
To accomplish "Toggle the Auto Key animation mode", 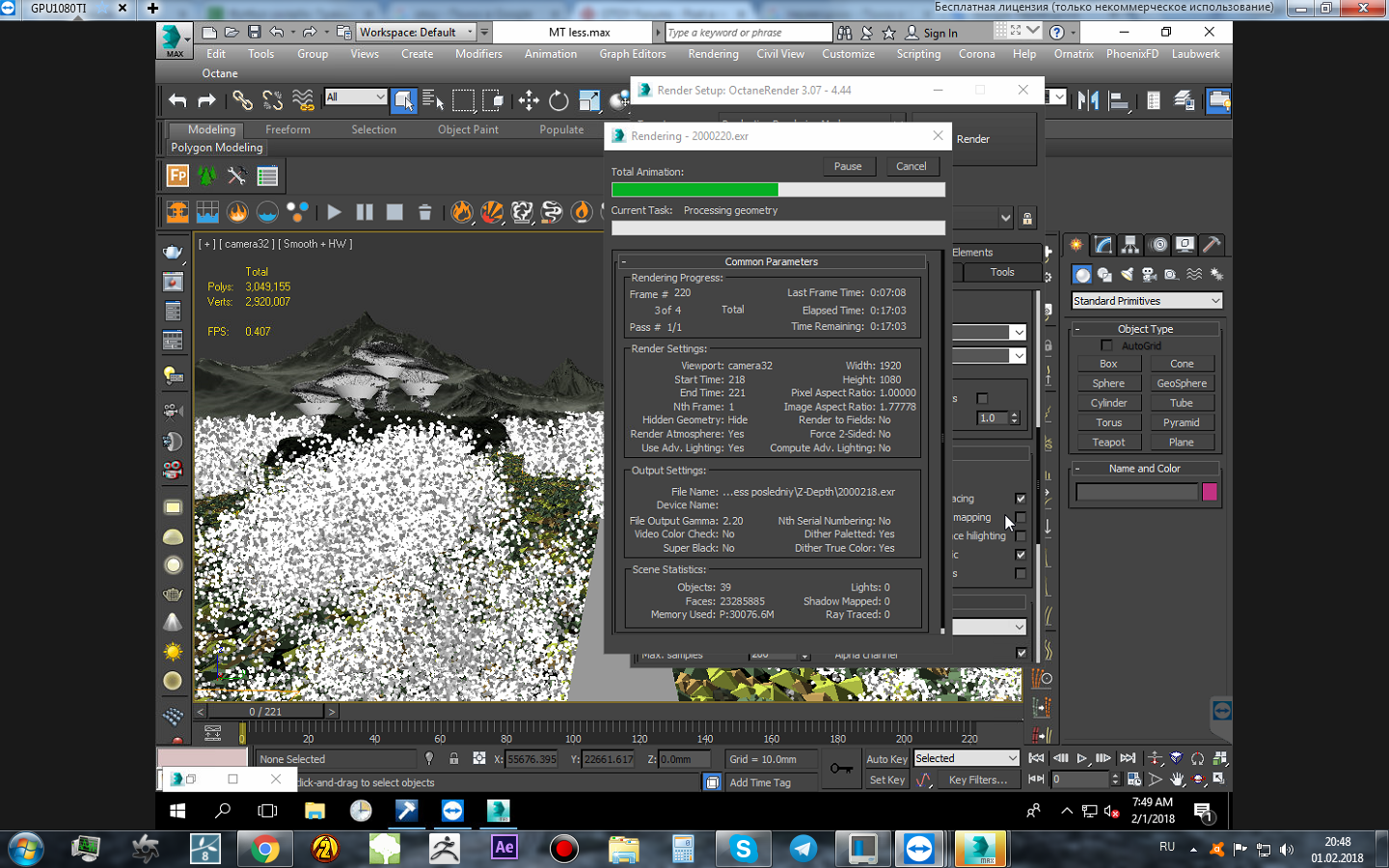I will point(885,759).
